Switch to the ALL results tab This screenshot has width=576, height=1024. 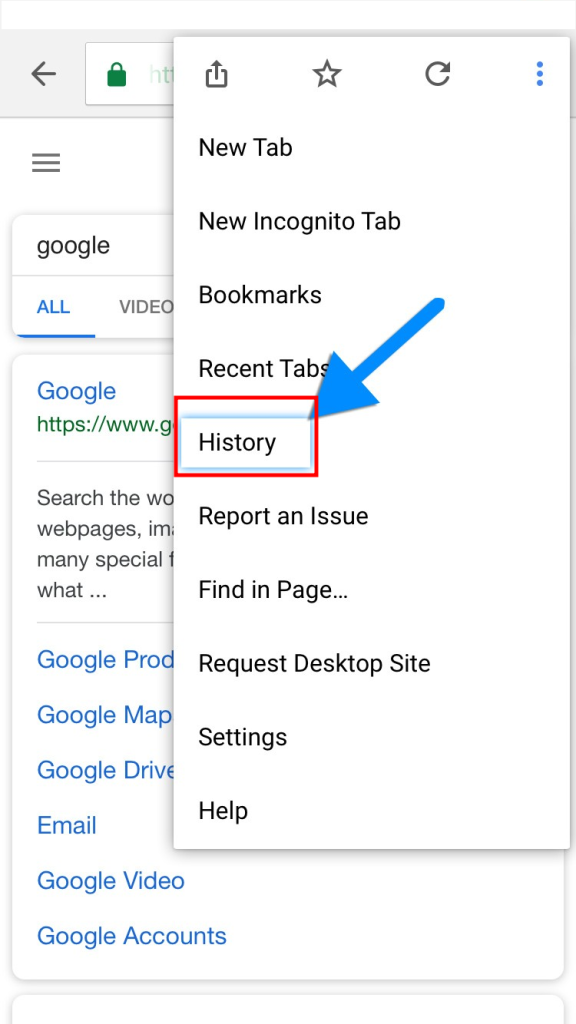click(x=54, y=307)
